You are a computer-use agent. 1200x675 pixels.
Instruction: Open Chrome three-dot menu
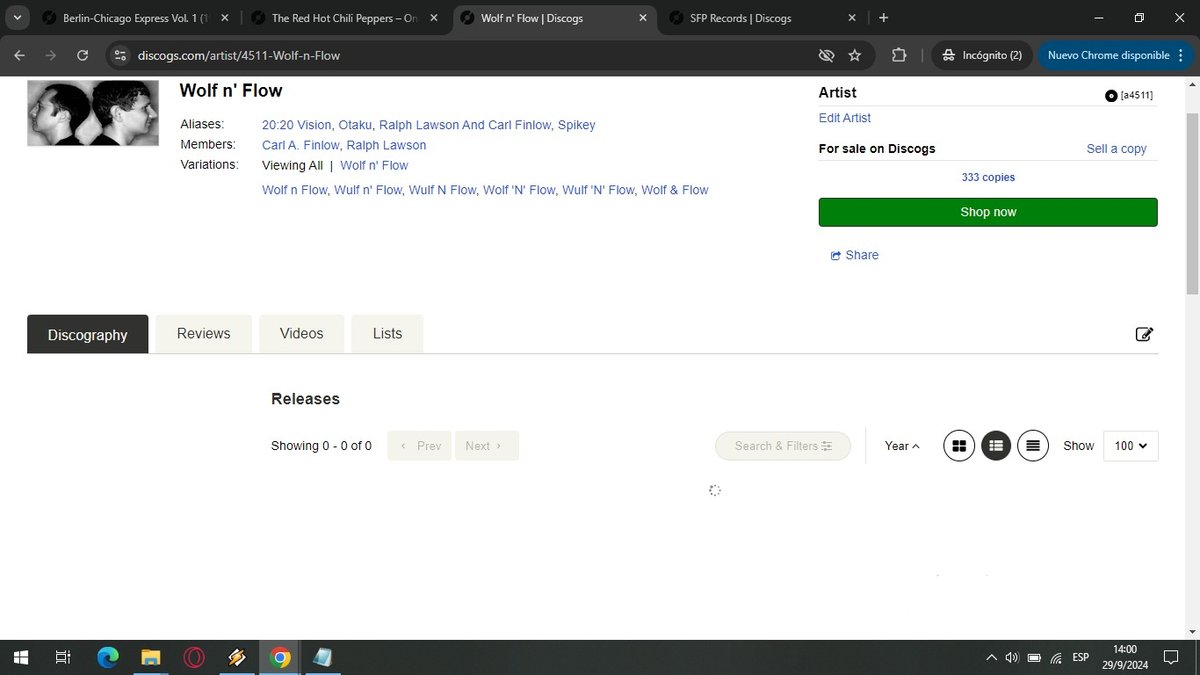pos(1181,55)
